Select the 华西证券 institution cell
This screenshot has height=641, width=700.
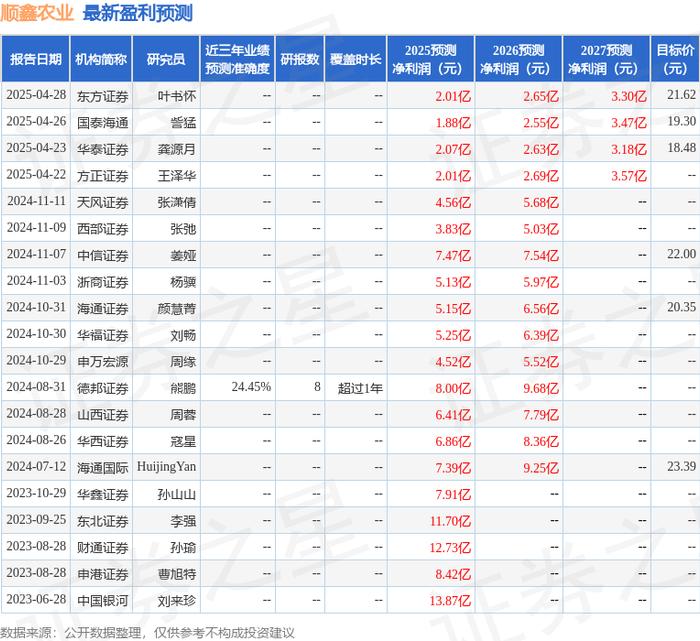pos(103,441)
